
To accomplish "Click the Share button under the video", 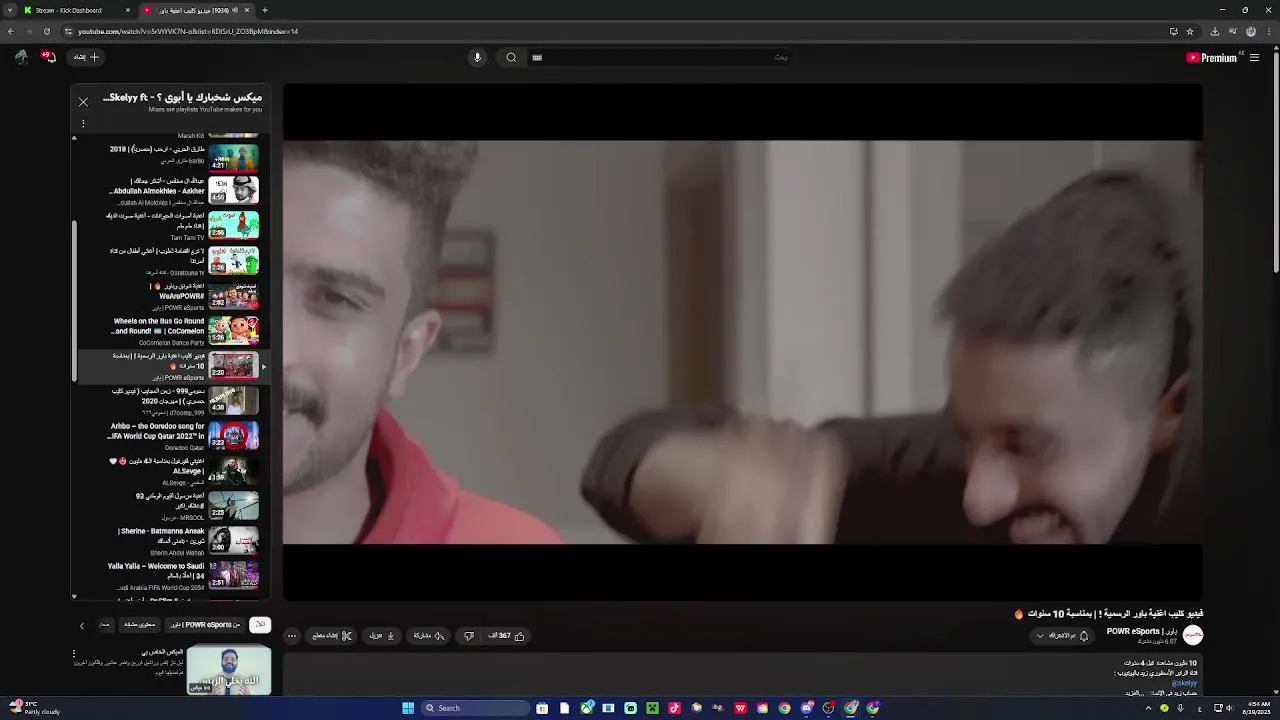I will (x=429, y=636).
